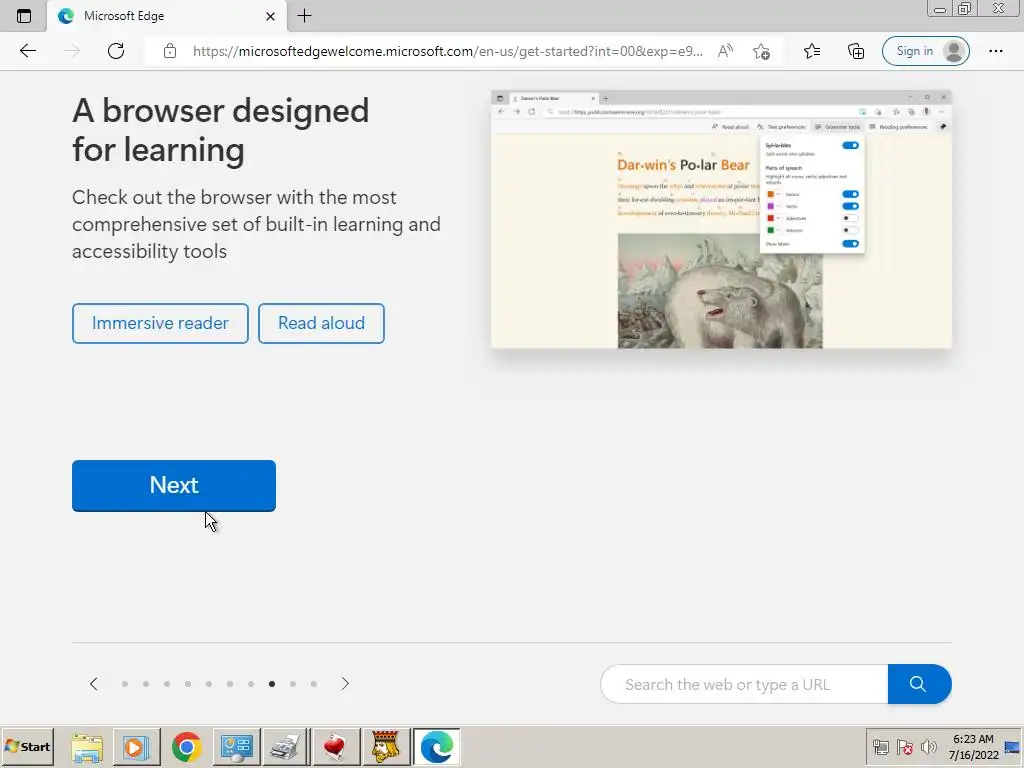This screenshot has width=1024, height=768.
Task: Click the Sign in button
Action: [x=925, y=51]
